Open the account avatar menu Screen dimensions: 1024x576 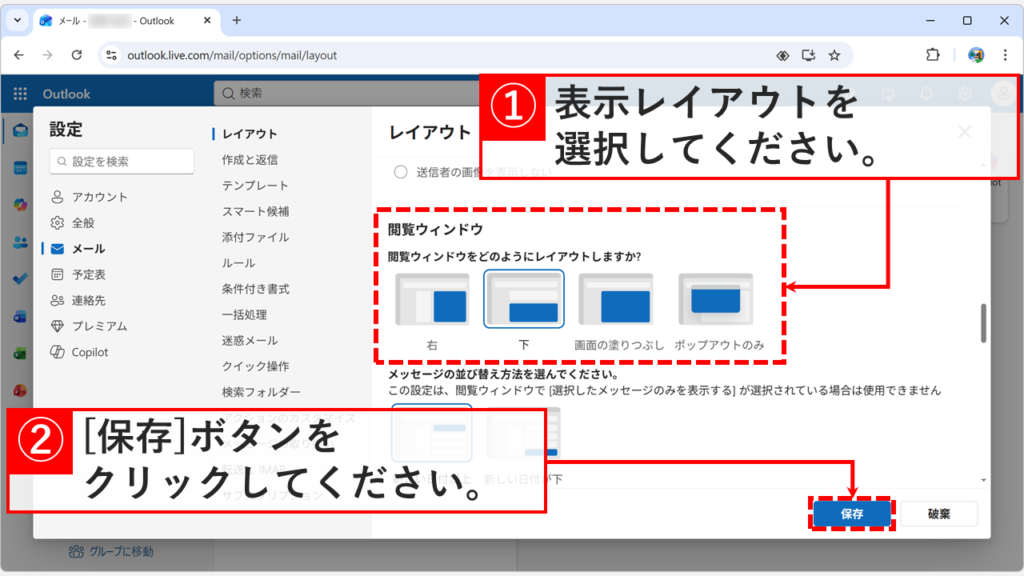click(x=1003, y=93)
